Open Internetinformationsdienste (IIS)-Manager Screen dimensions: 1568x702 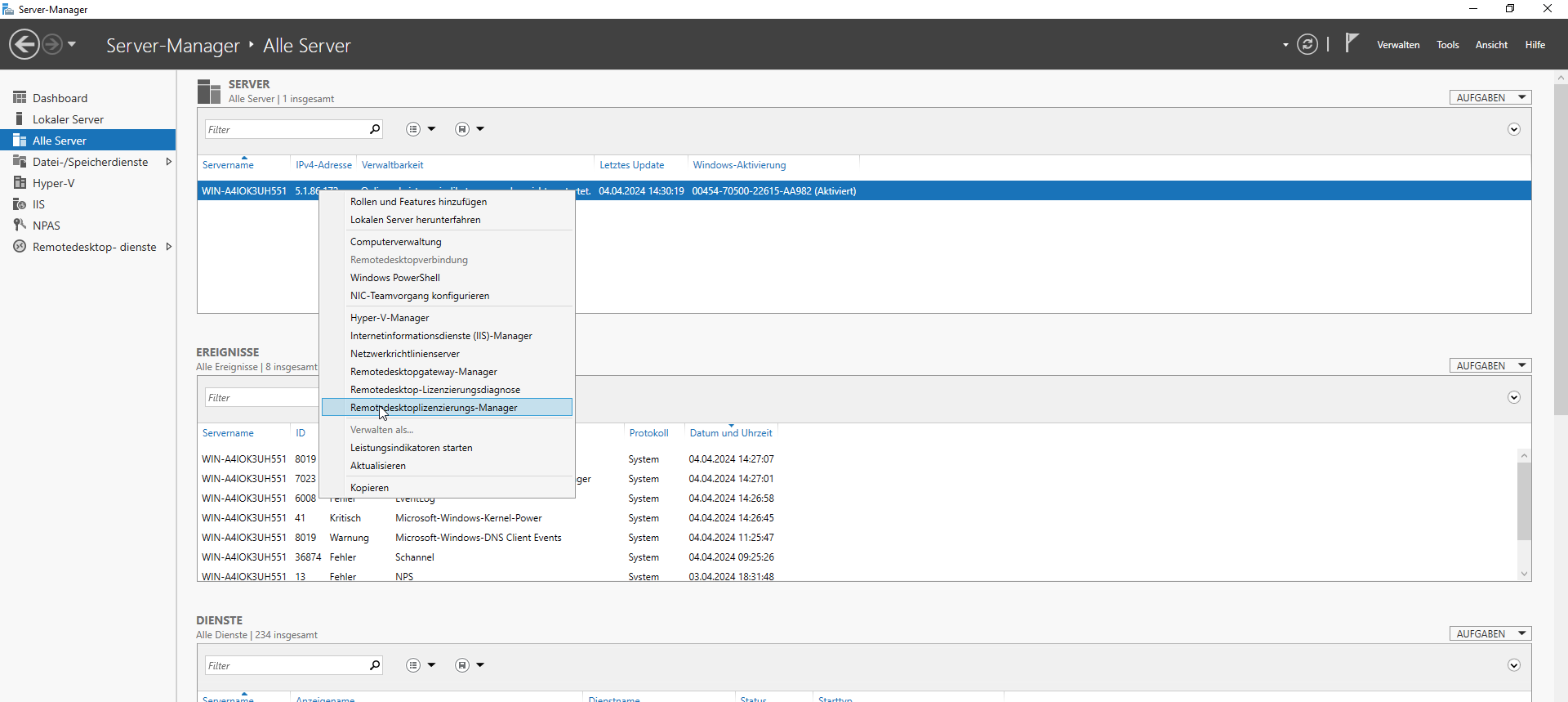447,336
